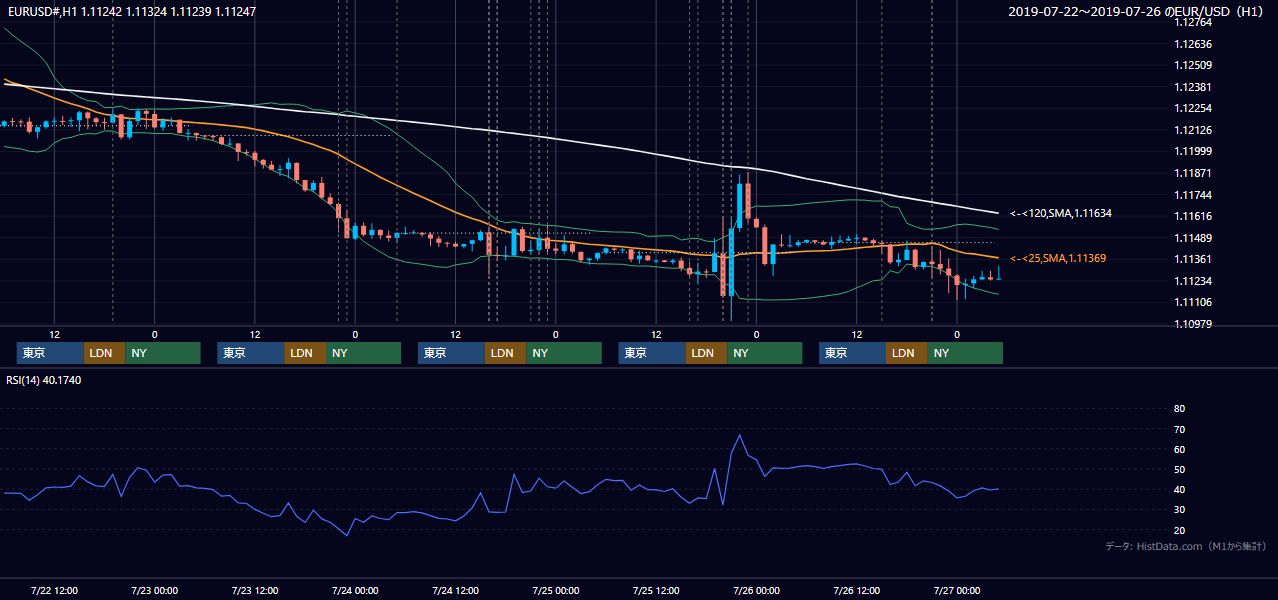Click RSI axis level 30

pos(1179,510)
